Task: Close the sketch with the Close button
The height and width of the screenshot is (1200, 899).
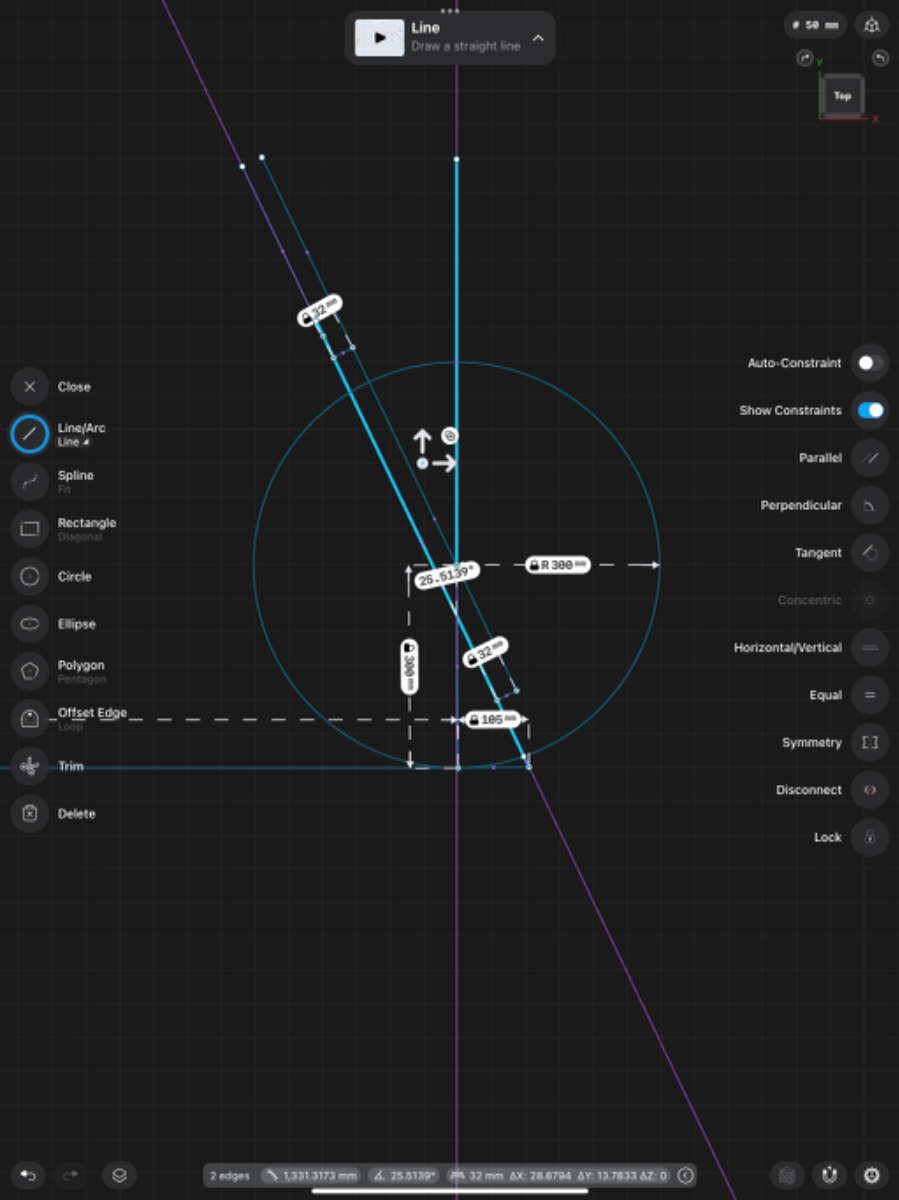Action: tap(30, 387)
